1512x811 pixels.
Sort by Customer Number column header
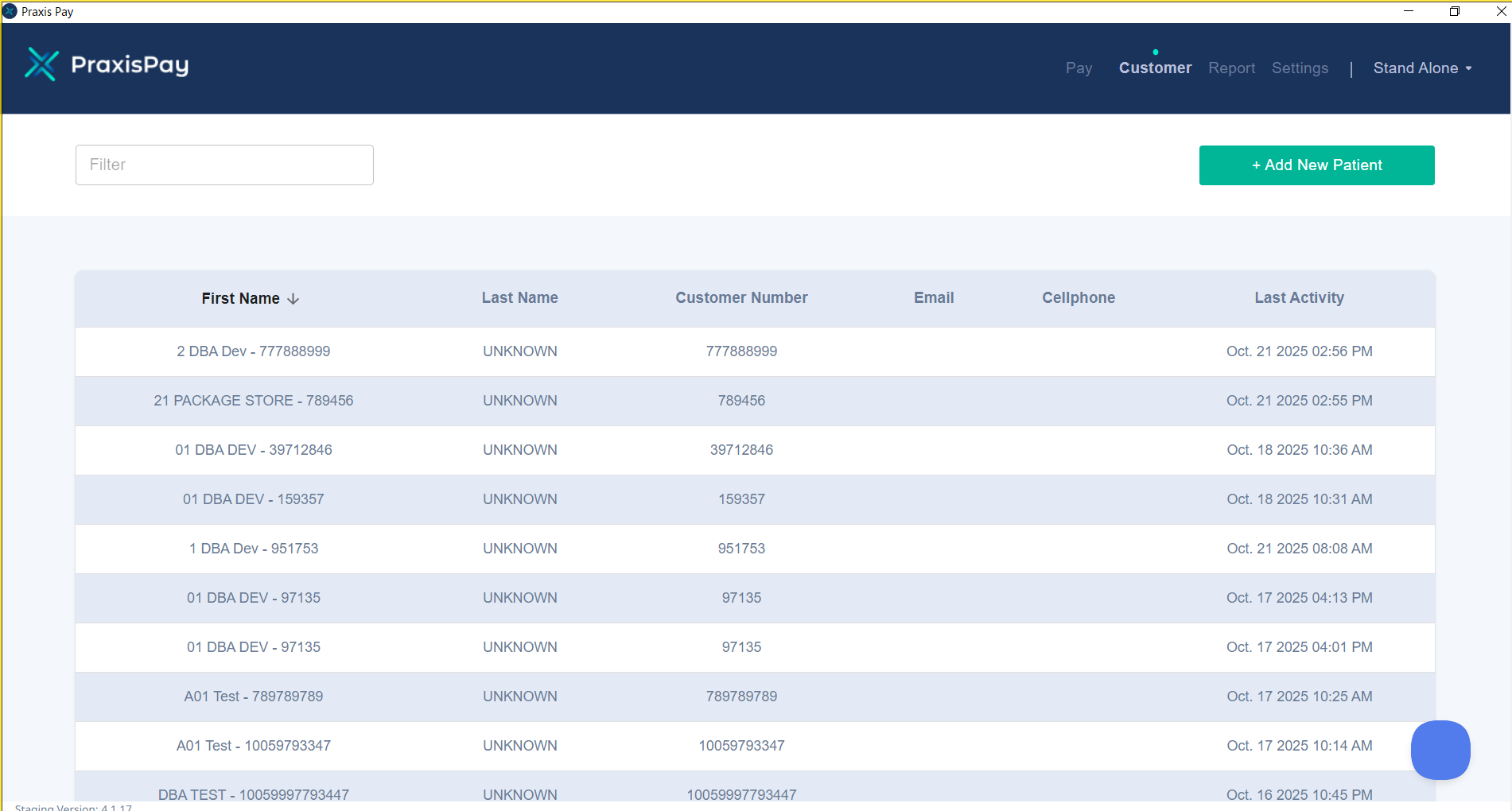[x=741, y=298]
